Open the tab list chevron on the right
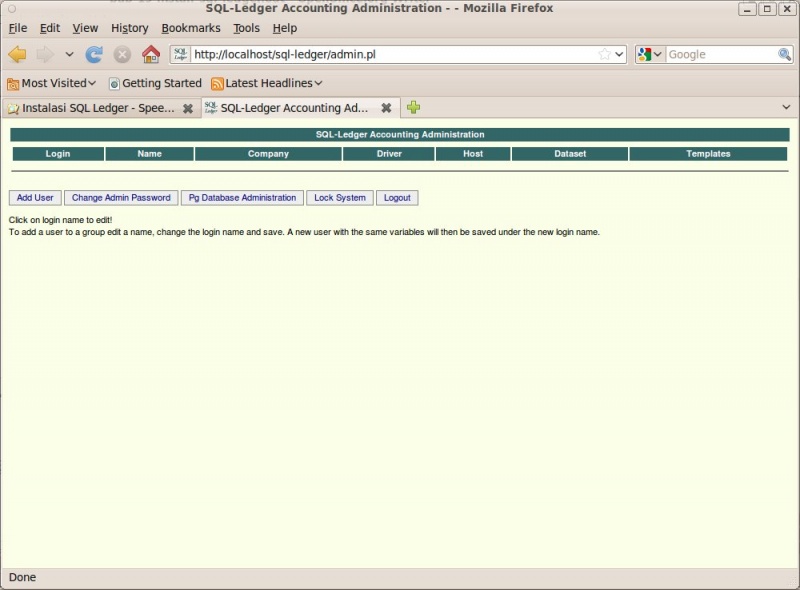The image size is (800, 590). [x=786, y=107]
